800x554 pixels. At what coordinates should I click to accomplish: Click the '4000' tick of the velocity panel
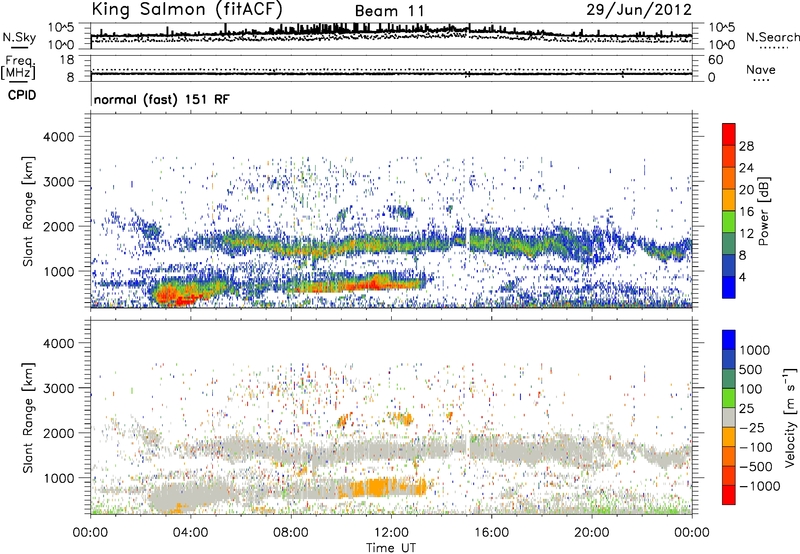tap(58, 343)
